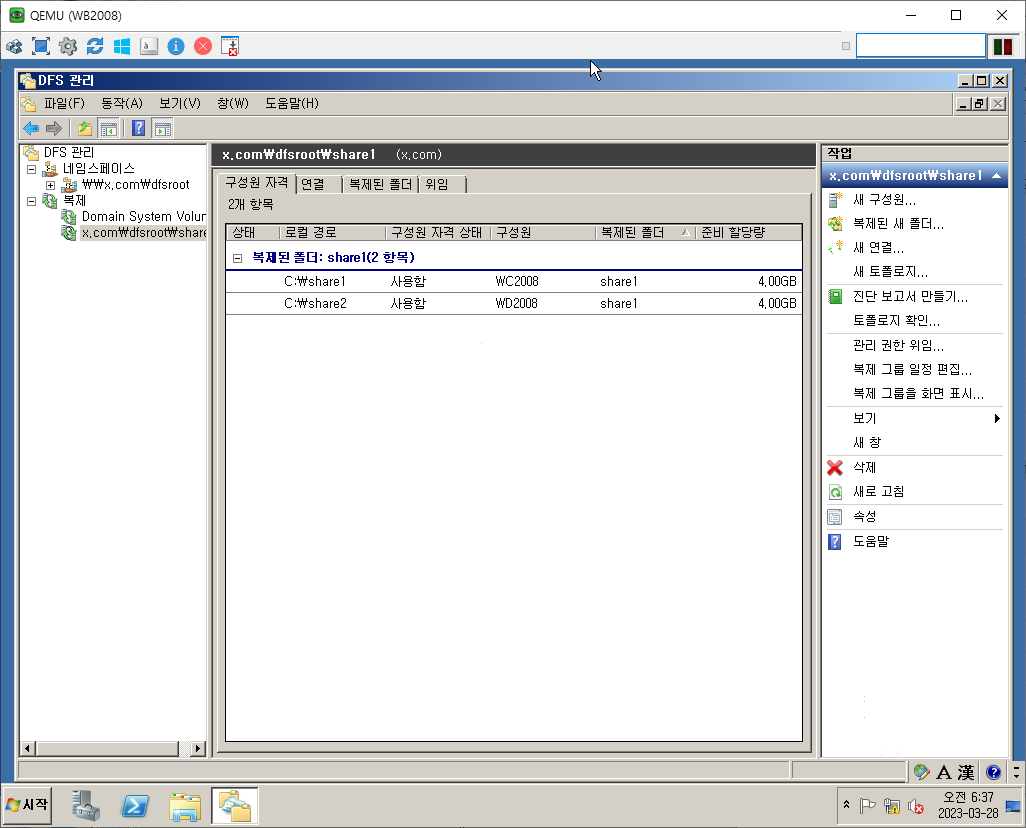This screenshot has height=828, width=1026.
Task: Click the Windows logo icon in QEMU toolbar
Action: [122, 46]
